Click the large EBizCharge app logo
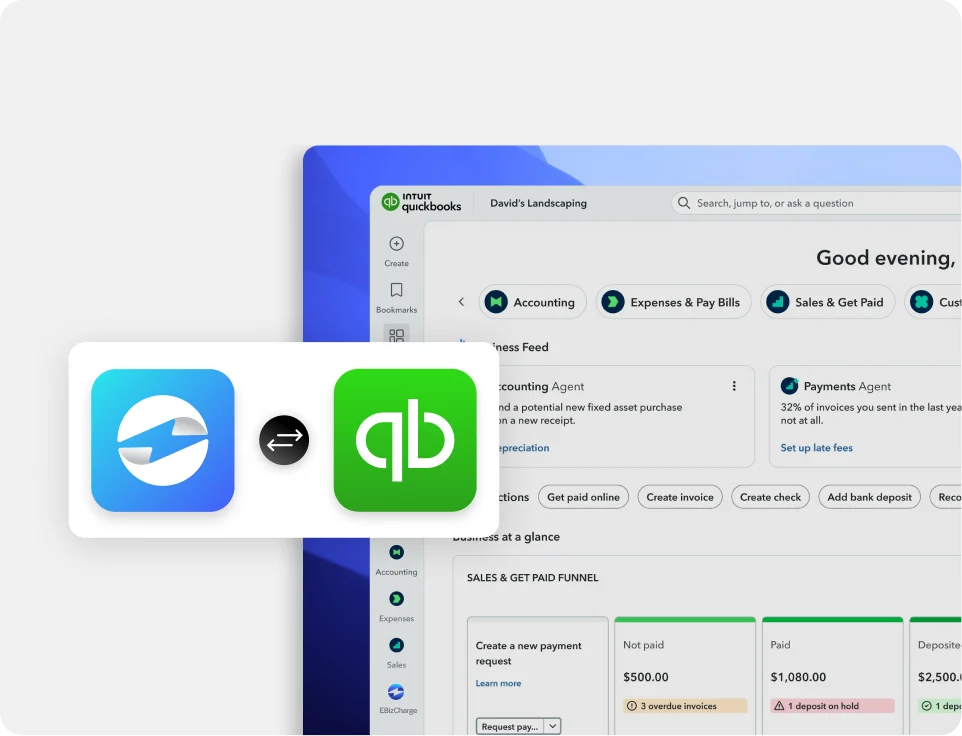 point(163,440)
